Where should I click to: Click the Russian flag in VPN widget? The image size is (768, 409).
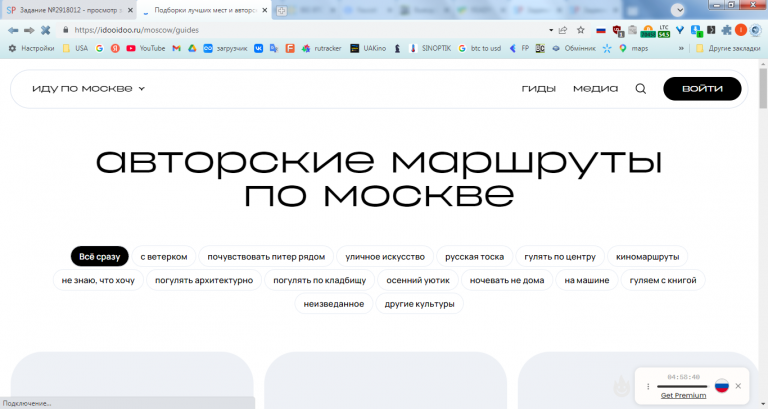[721, 386]
